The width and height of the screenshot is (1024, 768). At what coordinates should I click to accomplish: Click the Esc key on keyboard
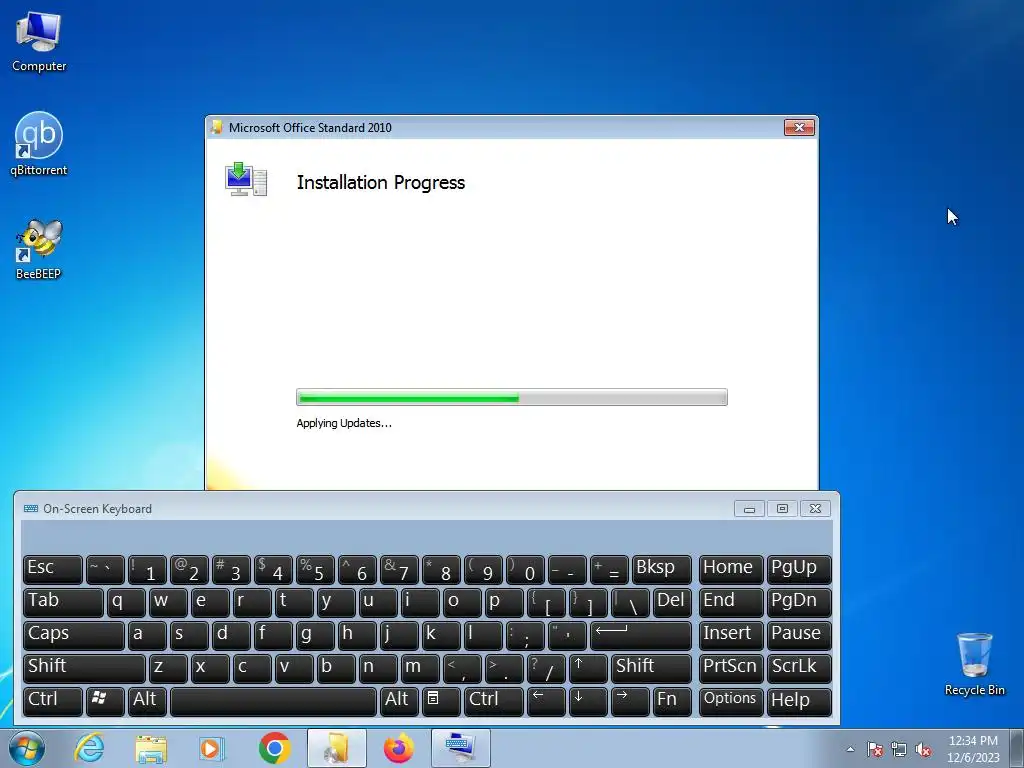tap(53, 569)
